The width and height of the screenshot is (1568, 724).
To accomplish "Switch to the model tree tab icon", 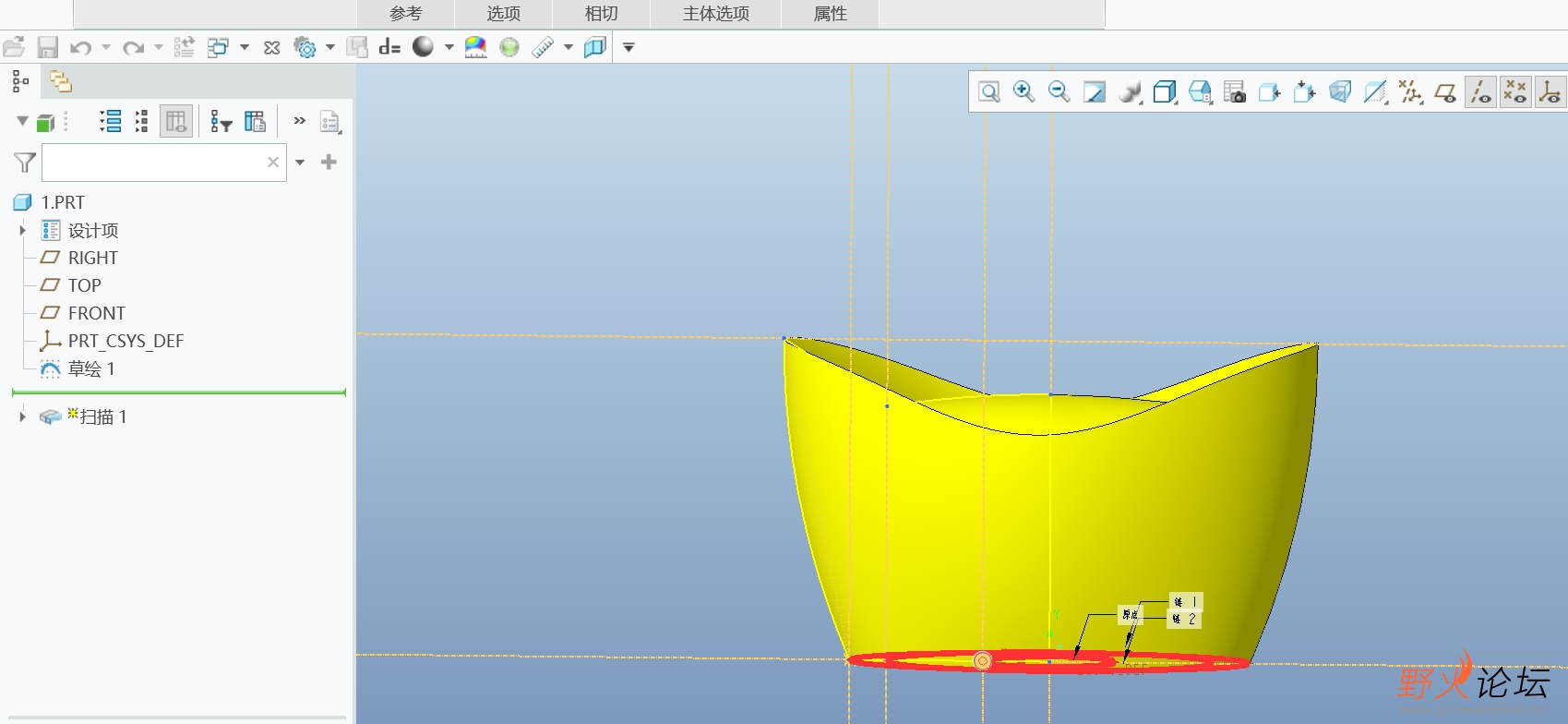I will (20, 81).
